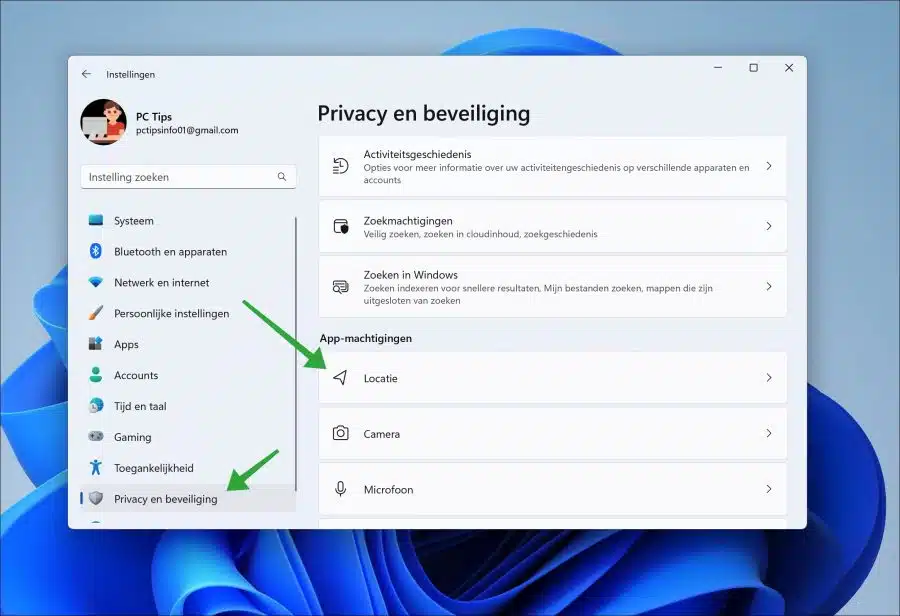
Task: Open Bluetooth en apparaten label
Action: click(x=170, y=252)
